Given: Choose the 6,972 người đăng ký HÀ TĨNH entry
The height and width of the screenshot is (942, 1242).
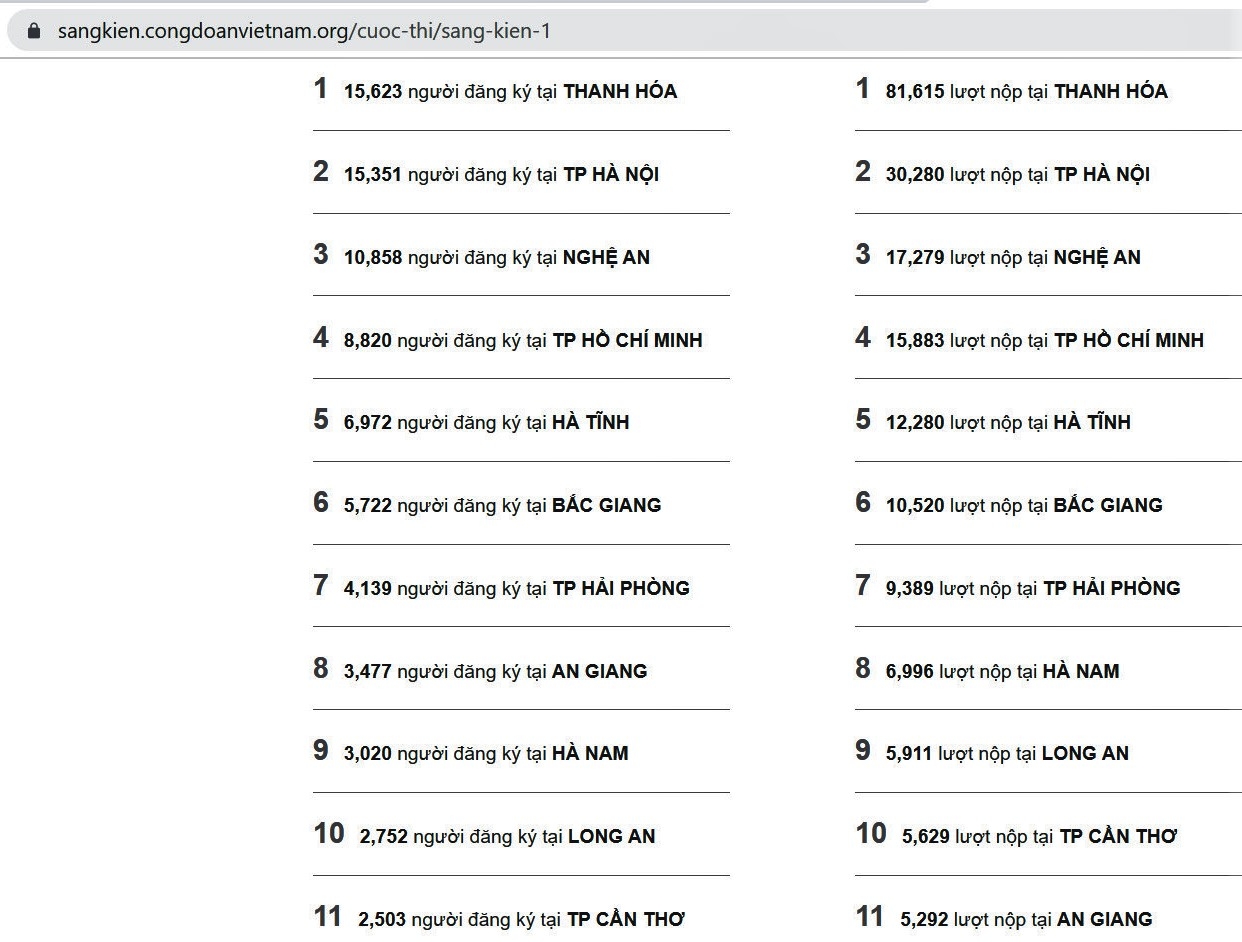Looking at the screenshot, I should [486, 422].
